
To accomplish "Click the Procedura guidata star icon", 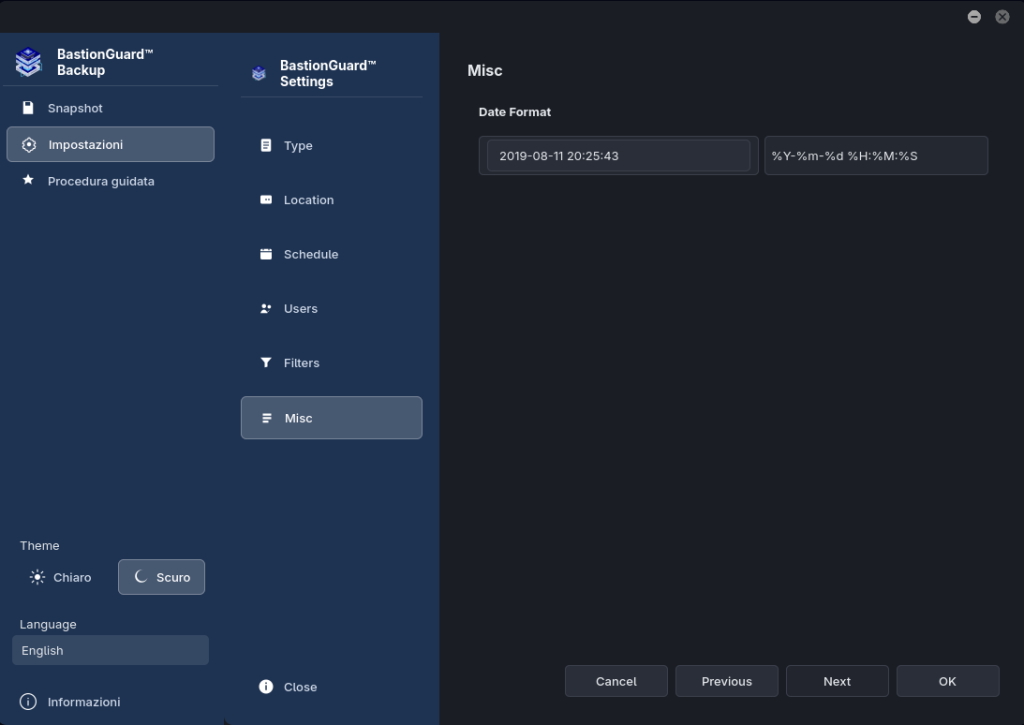I will (x=28, y=180).
